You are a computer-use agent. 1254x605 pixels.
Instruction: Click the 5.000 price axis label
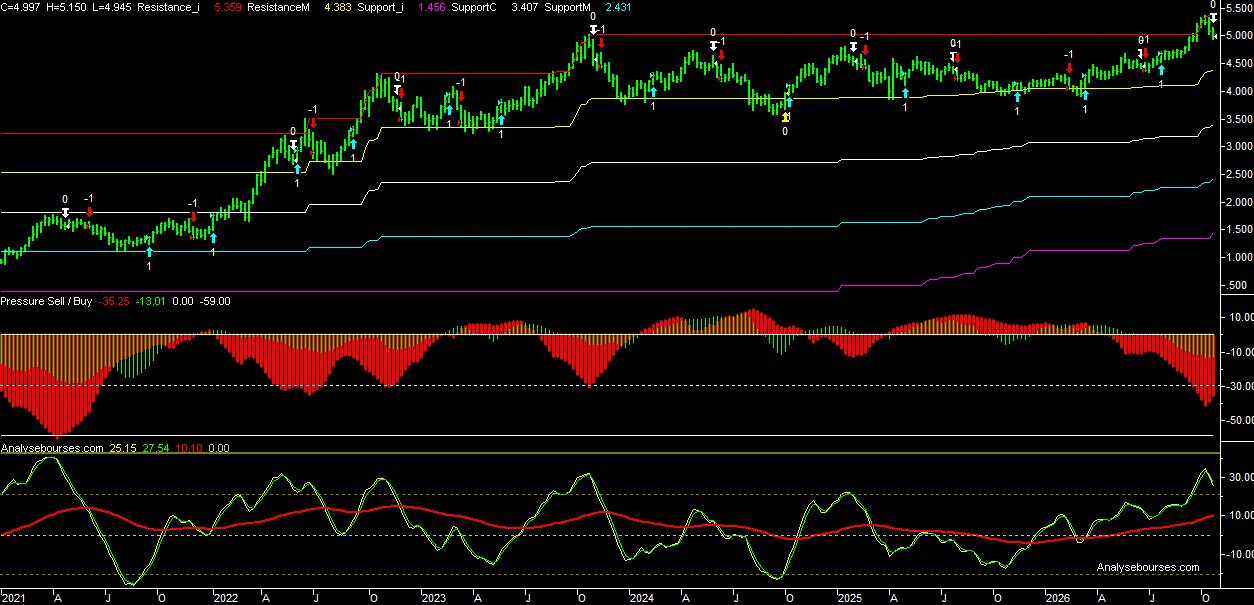click(1237, 36)
